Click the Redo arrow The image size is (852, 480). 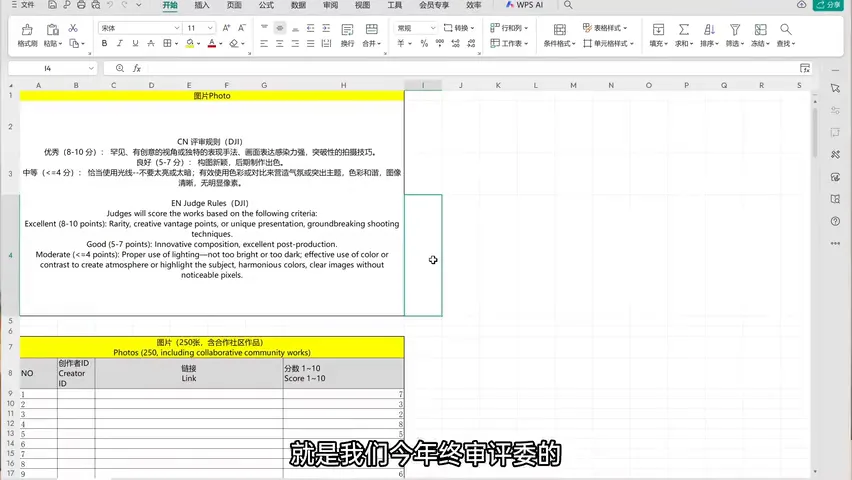click(x=125, y=5)
